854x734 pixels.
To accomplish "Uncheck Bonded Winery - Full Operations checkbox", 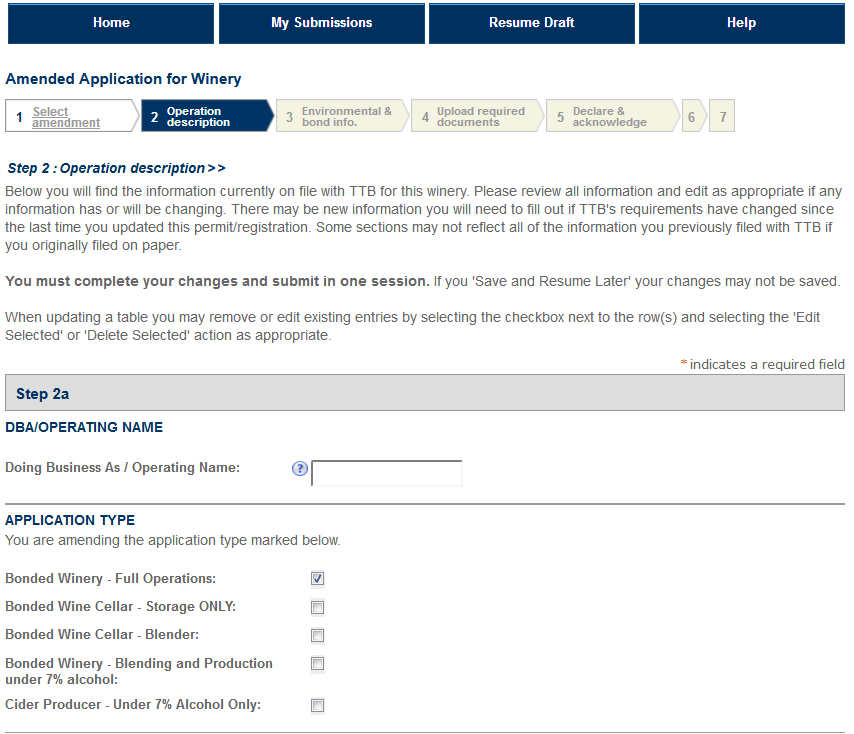I will pyautogui.click(x=317, y=579).
